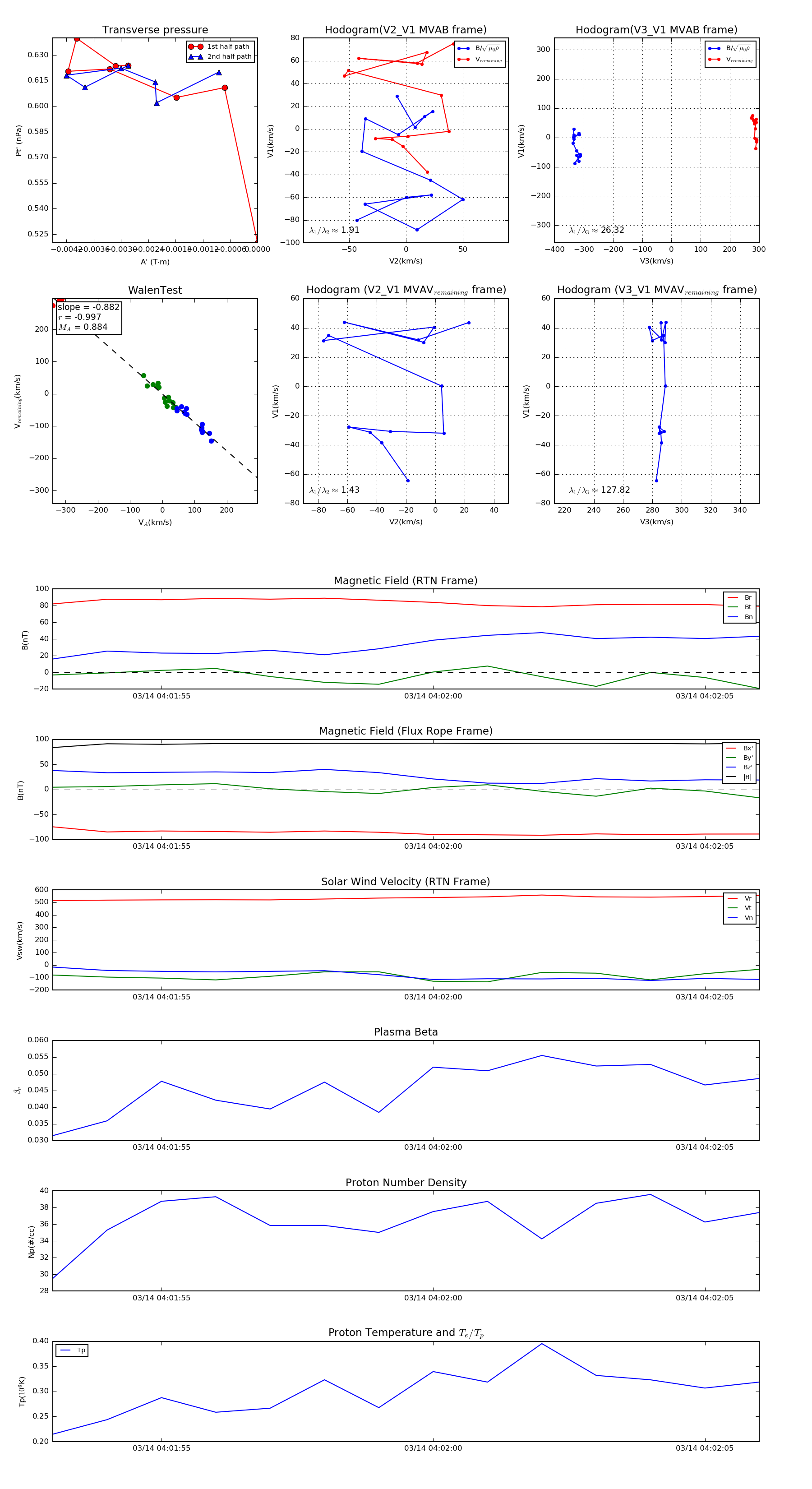Click the 'Hodogram(V2_V1 MVAB frame)' title
812x1489 pixels.
[x=406, y=30]
